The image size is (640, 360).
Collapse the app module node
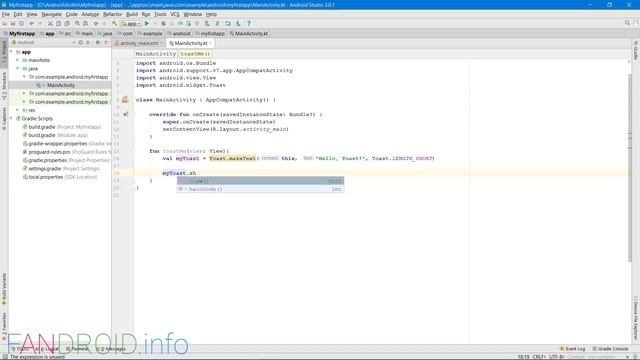[11, 52]
